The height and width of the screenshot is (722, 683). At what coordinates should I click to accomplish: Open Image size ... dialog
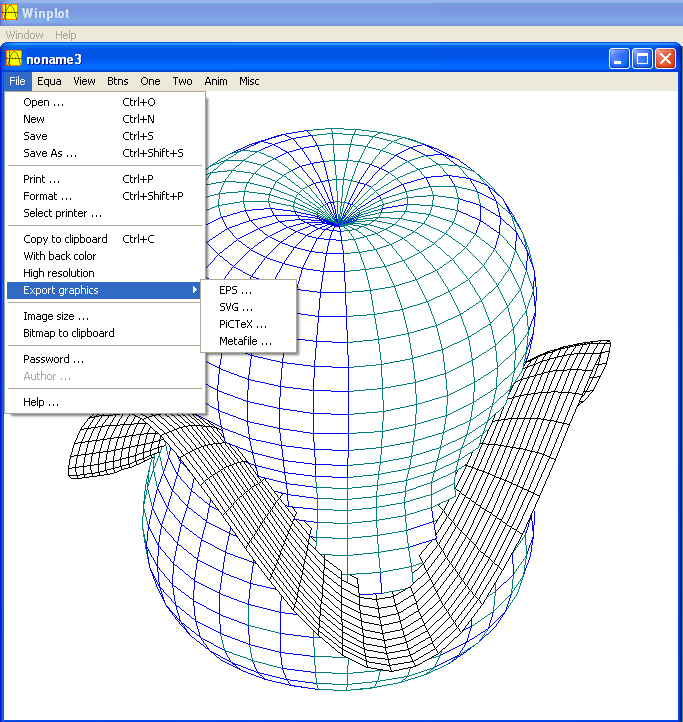[x=105, y=316]
